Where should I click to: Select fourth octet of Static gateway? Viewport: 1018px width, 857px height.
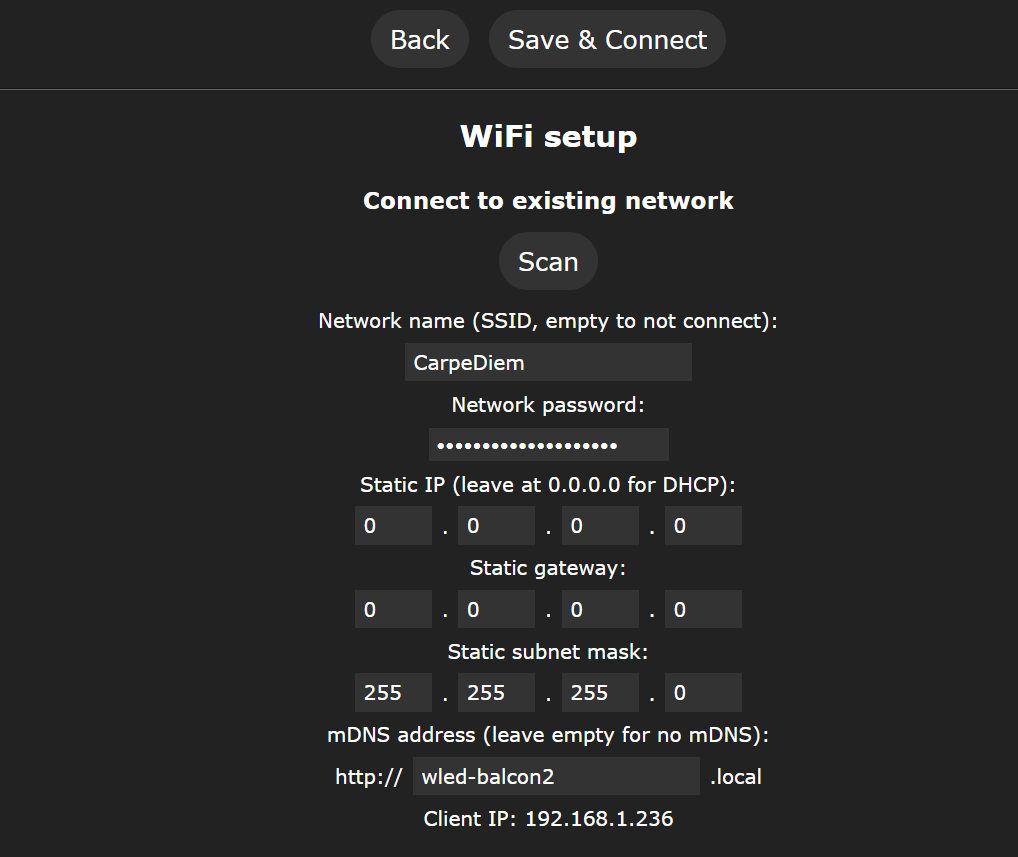pos(703,609)
